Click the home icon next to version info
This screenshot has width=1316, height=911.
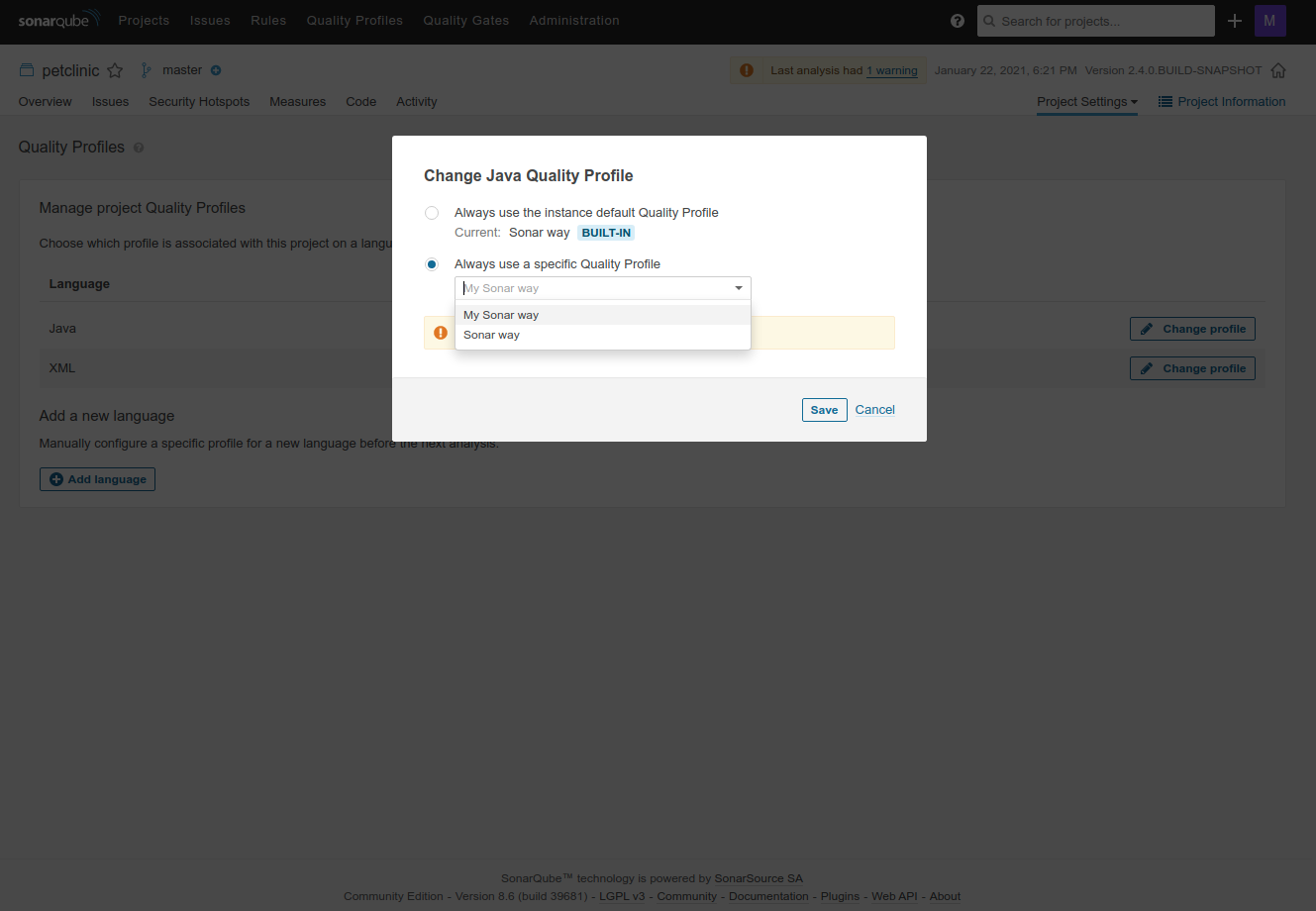[x=1278, y=70]
